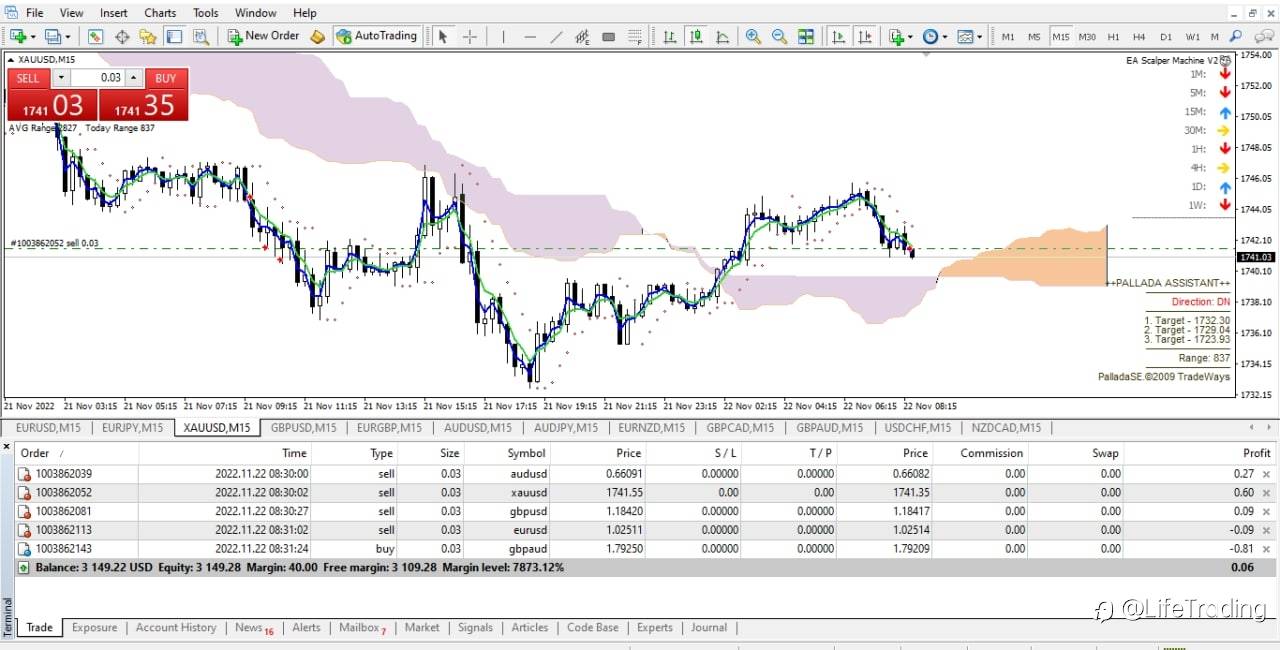Click New Order button

263,36
